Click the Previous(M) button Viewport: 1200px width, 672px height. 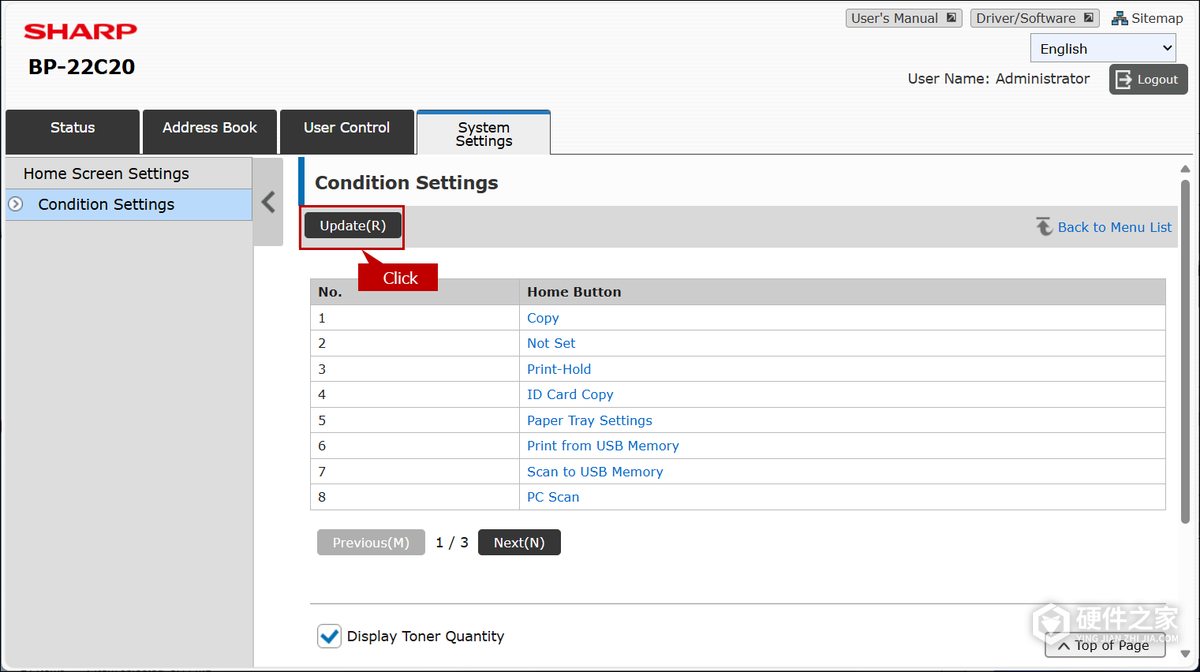[x=371, y=542]
